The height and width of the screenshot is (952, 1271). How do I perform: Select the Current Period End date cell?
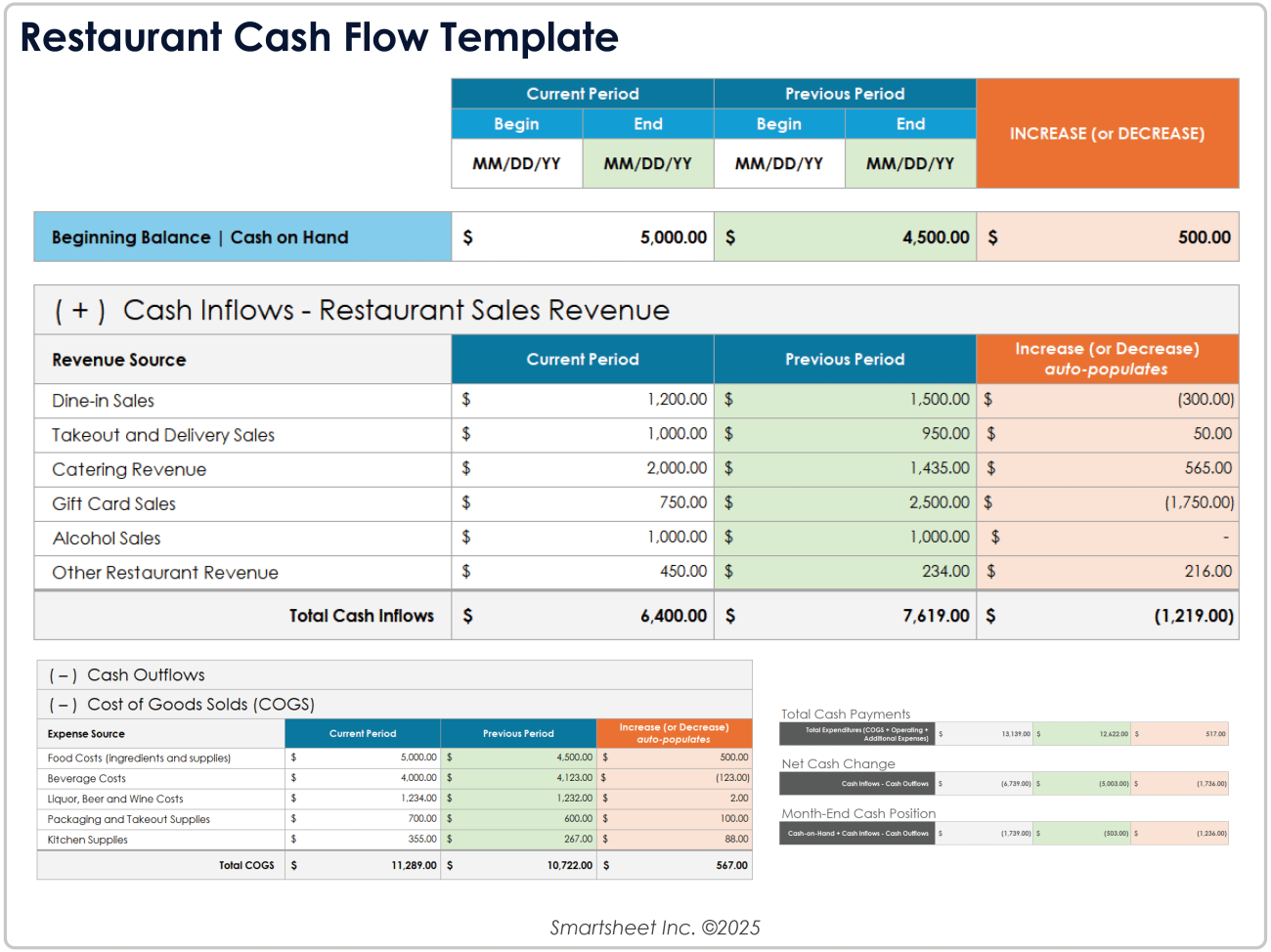click(647, 163)
